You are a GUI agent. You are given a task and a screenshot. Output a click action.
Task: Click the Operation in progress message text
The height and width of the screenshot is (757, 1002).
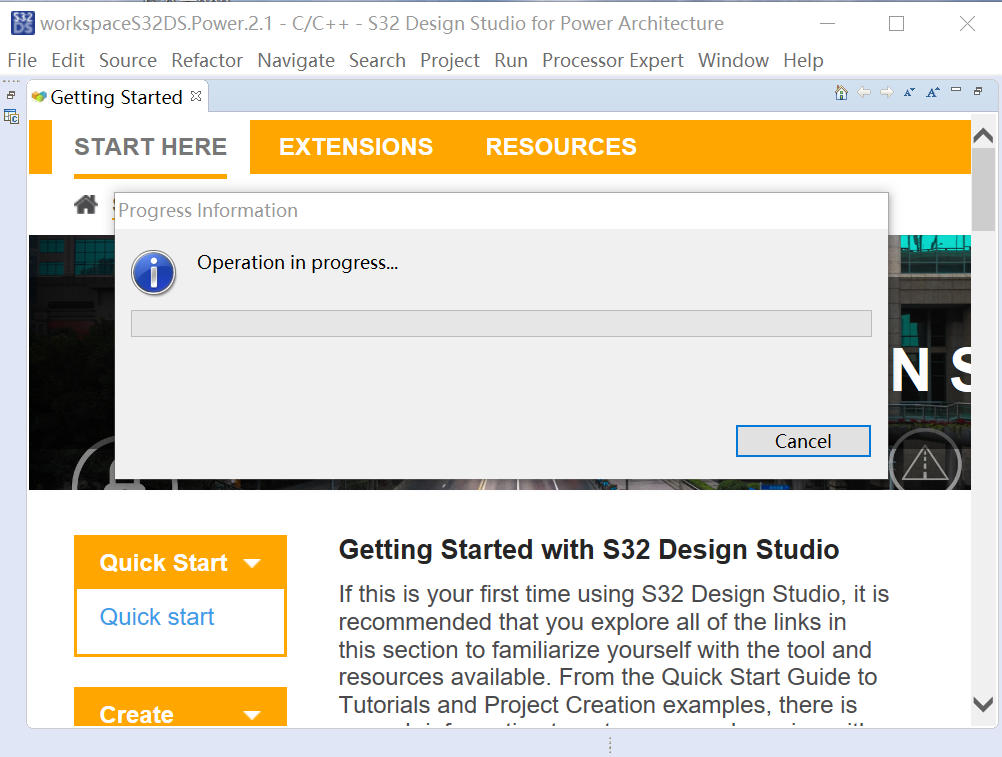[x=297, y=263]
